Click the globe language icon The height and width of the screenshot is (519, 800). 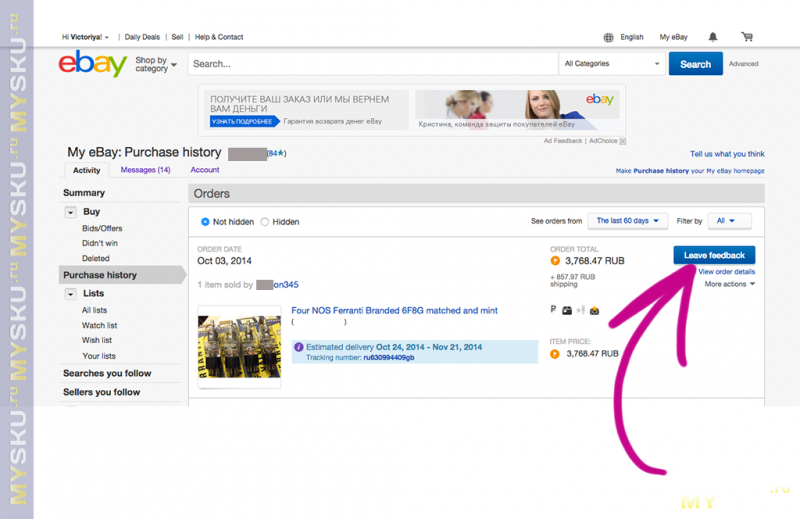pyautogui.click(x=608, y=38)
